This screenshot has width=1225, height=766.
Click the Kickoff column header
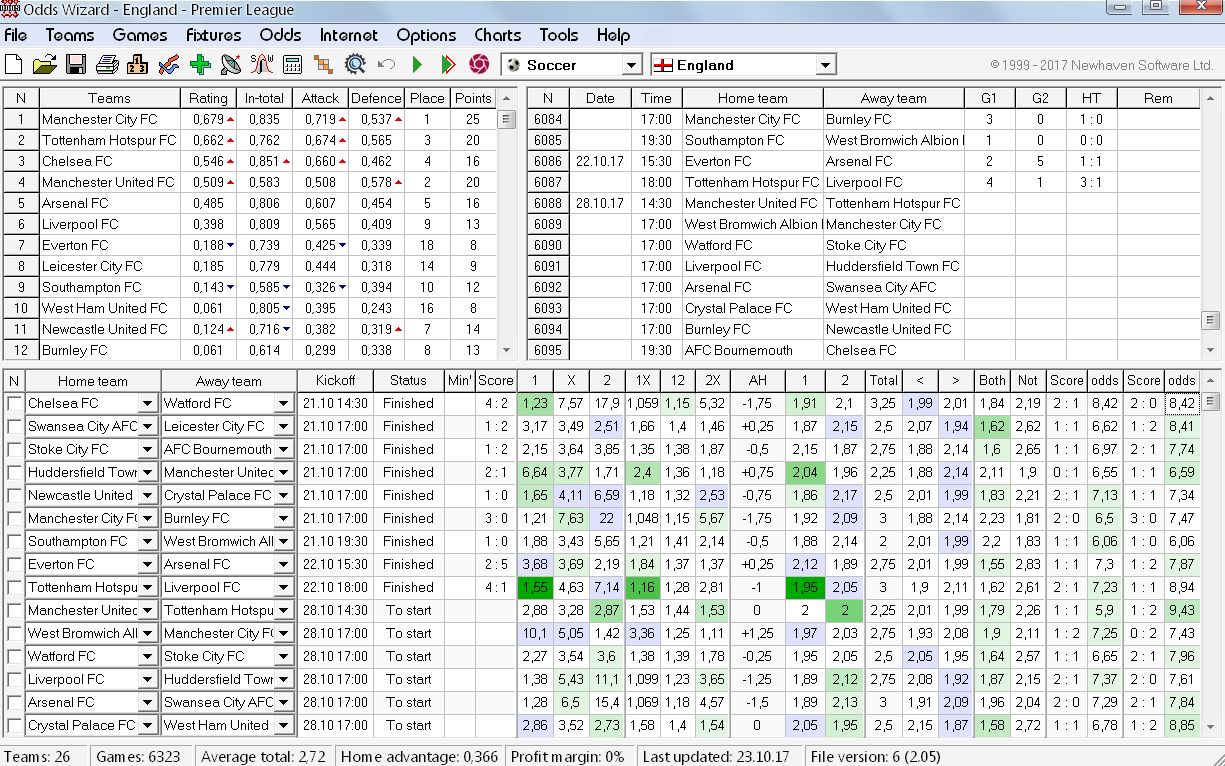click(335, 380)
